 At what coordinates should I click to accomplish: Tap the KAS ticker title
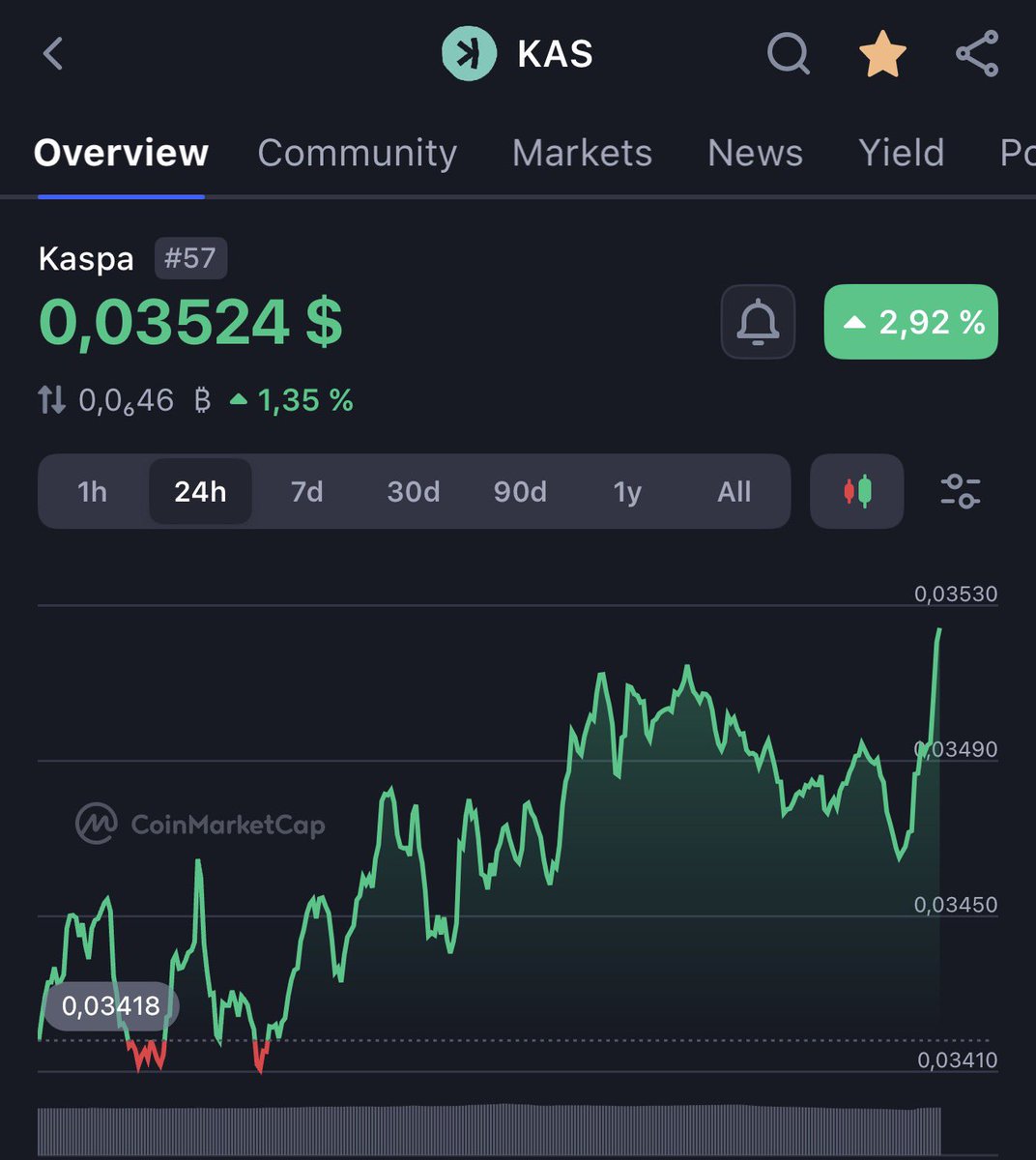pyautogui.click(x=556, y=55)
